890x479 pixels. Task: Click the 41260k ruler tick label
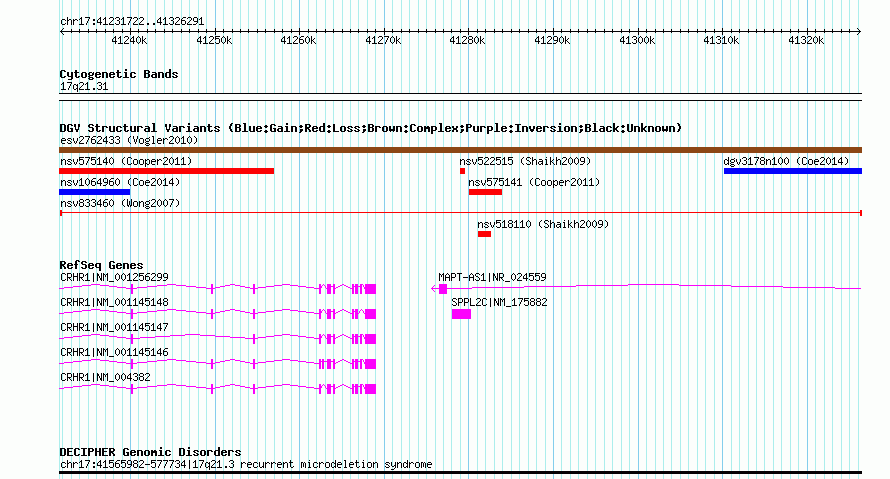[298, 40]
